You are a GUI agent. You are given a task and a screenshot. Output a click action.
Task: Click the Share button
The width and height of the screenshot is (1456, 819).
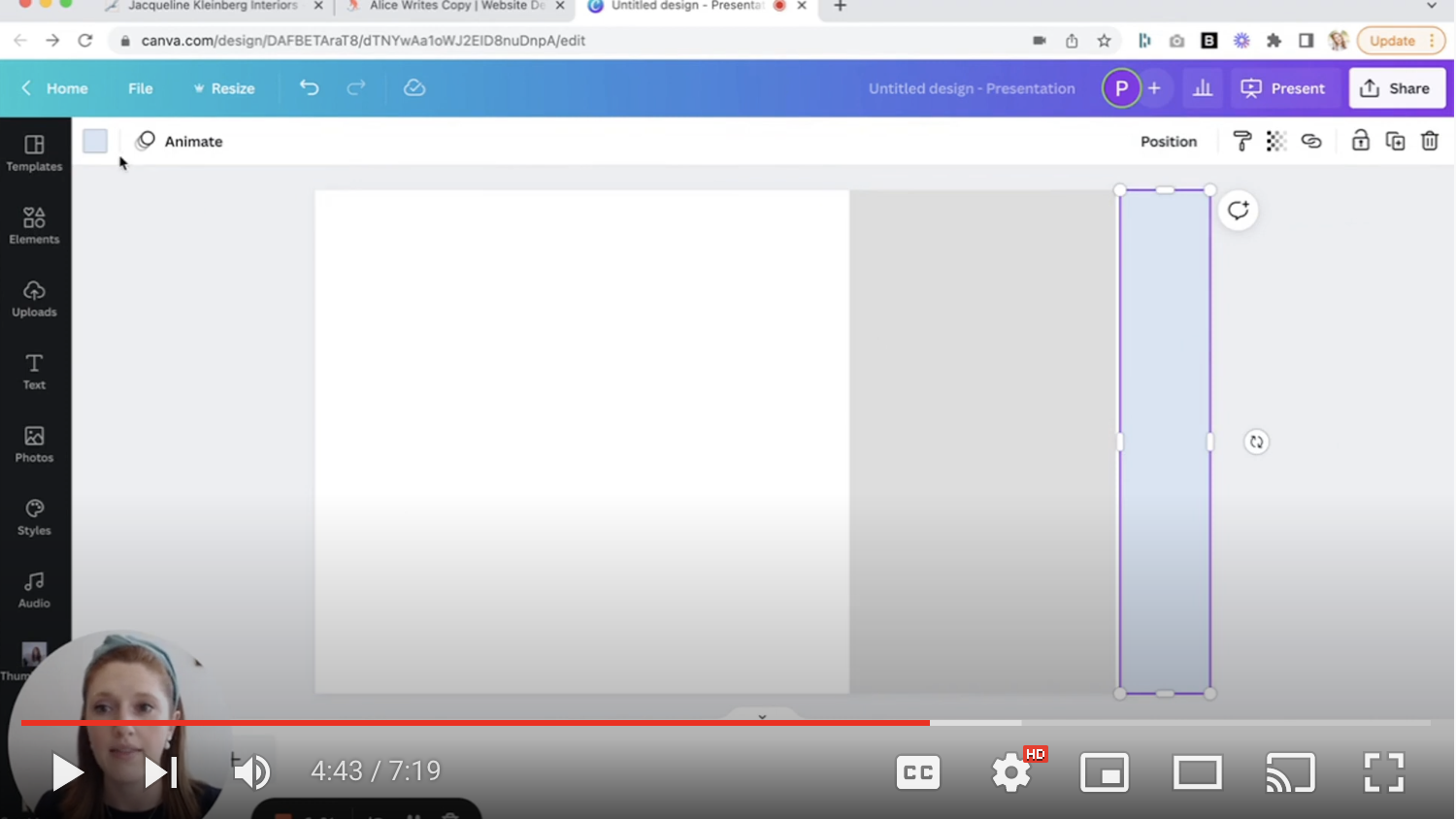1396,88
